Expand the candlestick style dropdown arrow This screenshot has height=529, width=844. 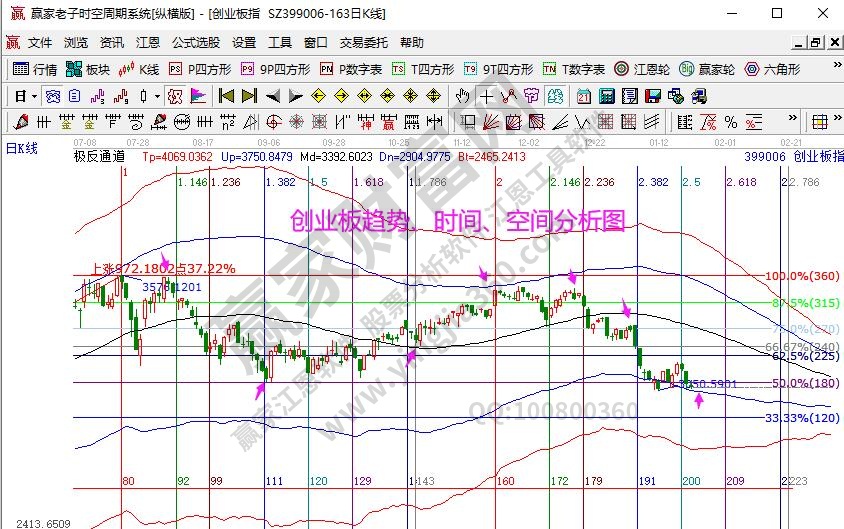click(157, 96)
